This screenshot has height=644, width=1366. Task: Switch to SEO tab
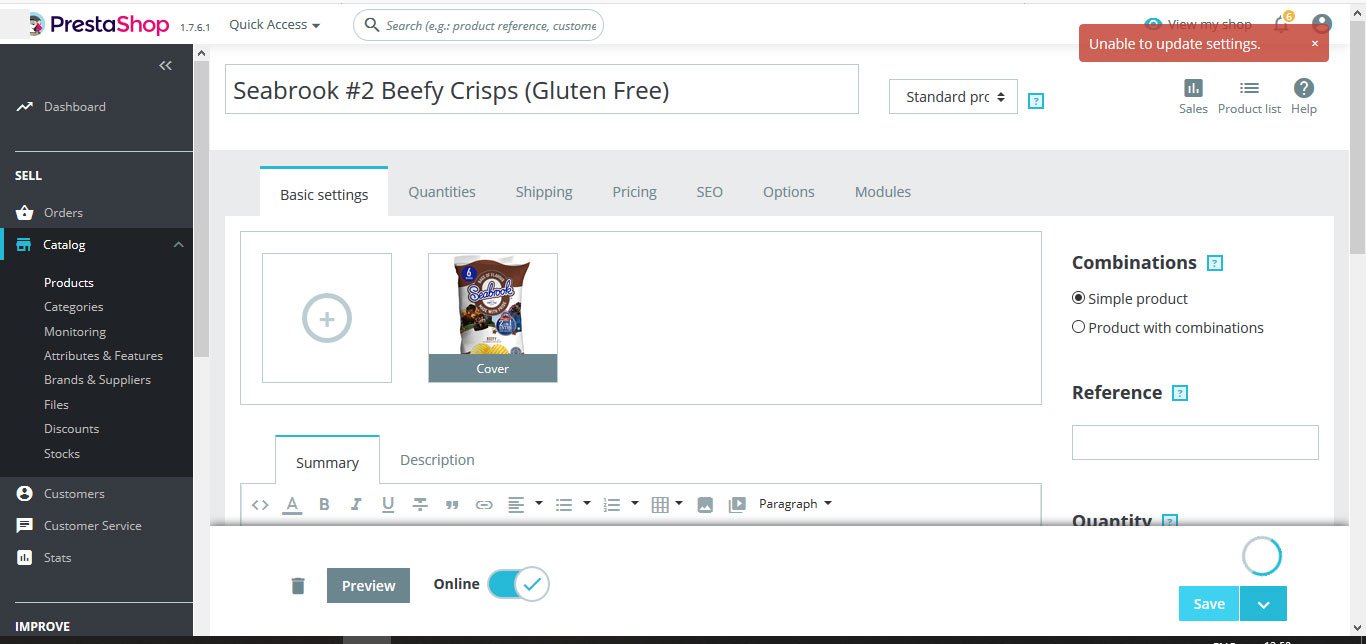(x=709, y=192)
